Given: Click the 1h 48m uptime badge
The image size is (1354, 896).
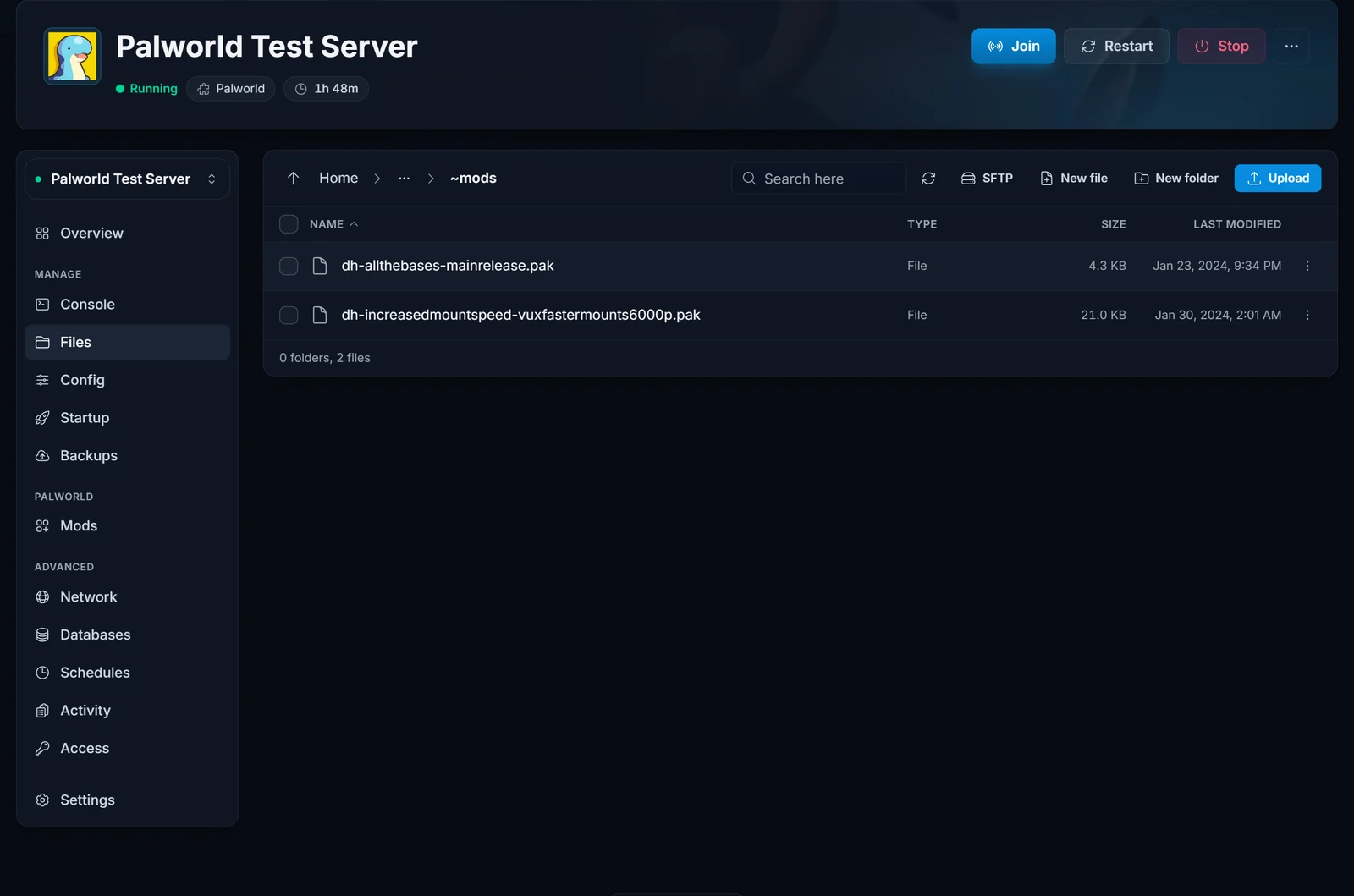Looking at the screenshot, I should [326, 88].
